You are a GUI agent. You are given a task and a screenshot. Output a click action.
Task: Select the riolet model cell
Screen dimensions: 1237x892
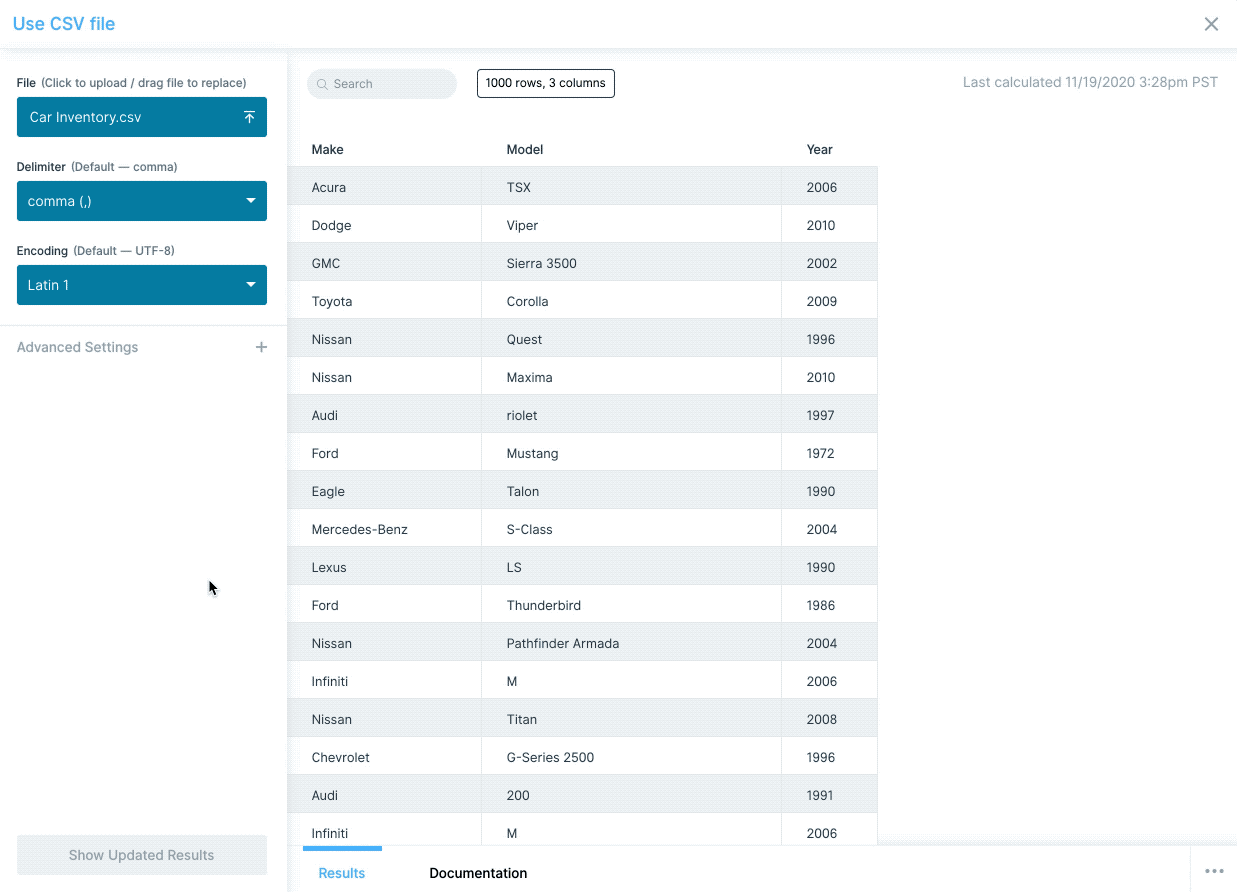(632, 415)
